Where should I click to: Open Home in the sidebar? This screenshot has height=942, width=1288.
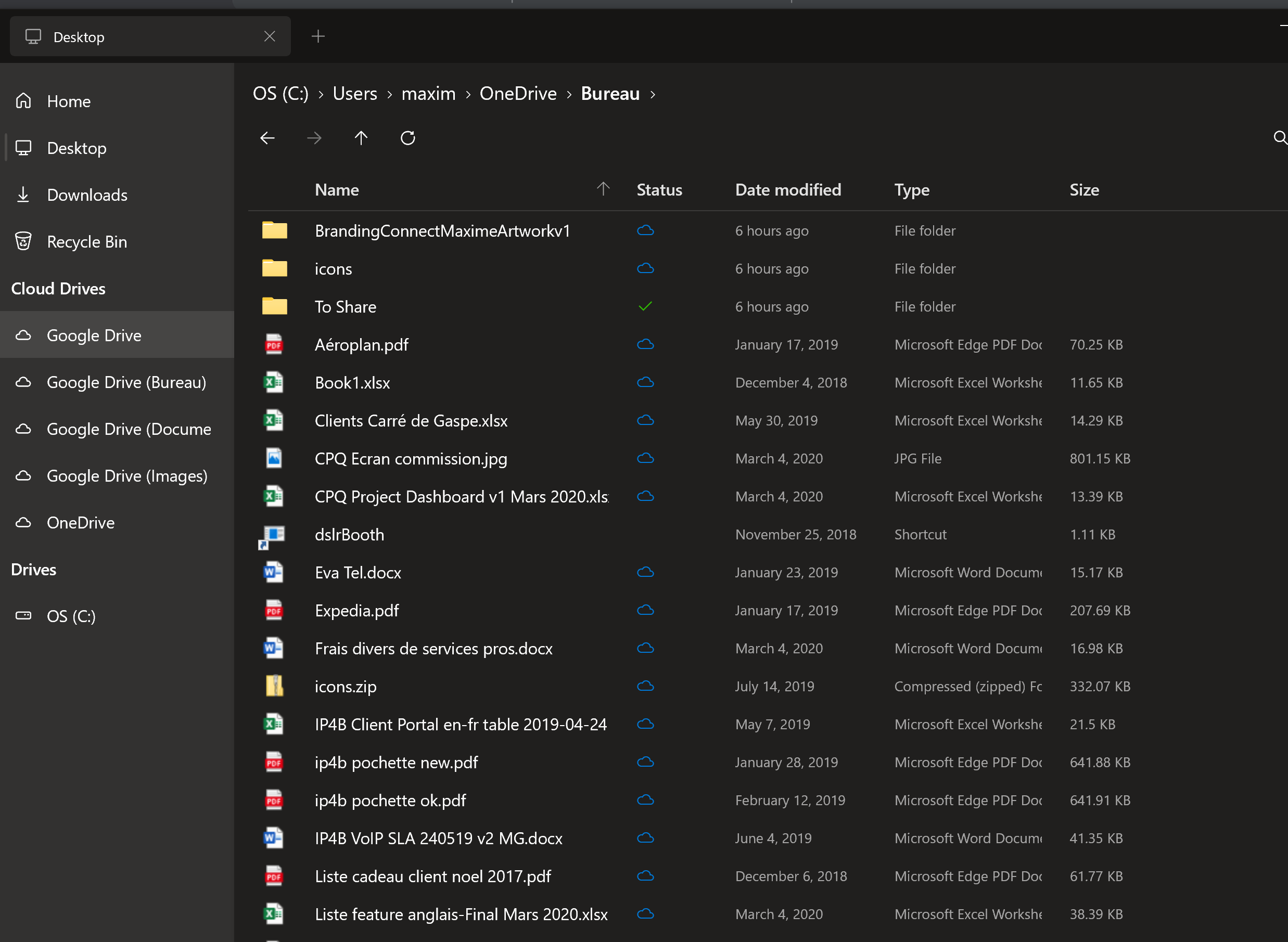[x=117, y=101]
